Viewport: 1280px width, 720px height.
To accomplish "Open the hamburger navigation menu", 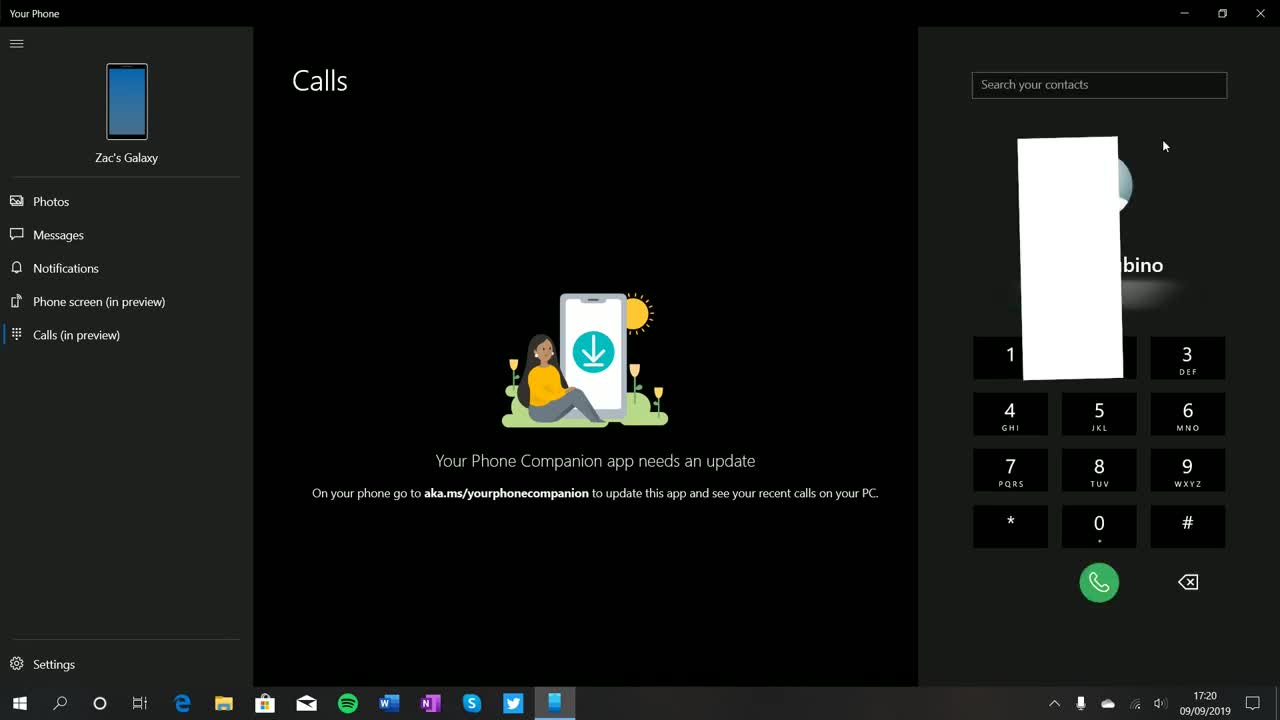I will [x=16, y=44].
